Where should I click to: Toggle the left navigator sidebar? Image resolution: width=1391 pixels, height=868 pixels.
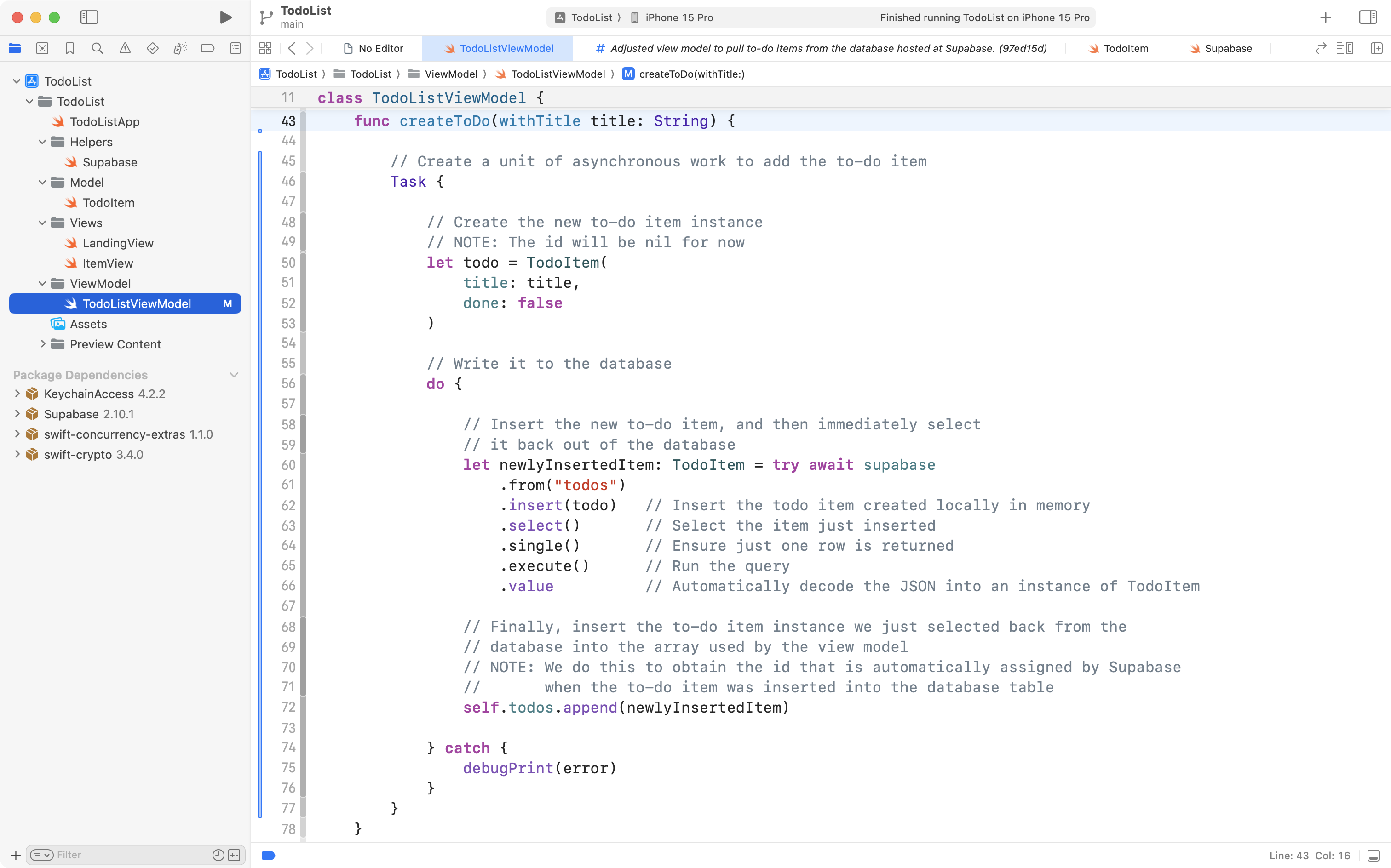point(90,17)
